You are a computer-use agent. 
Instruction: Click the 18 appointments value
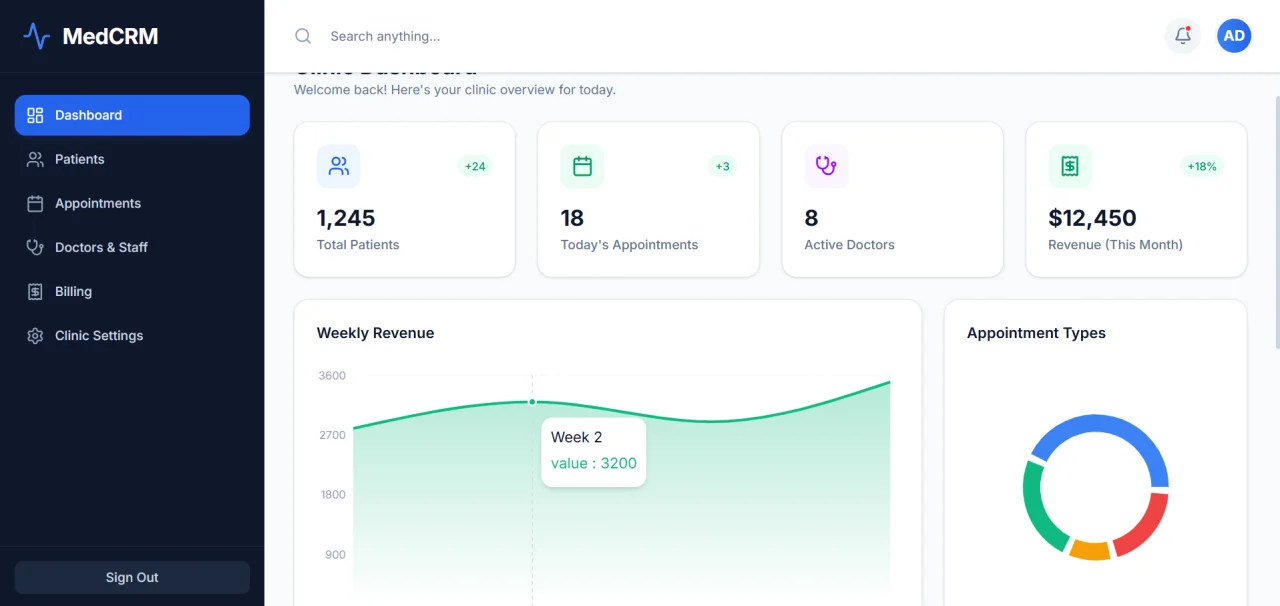(572, 218)
